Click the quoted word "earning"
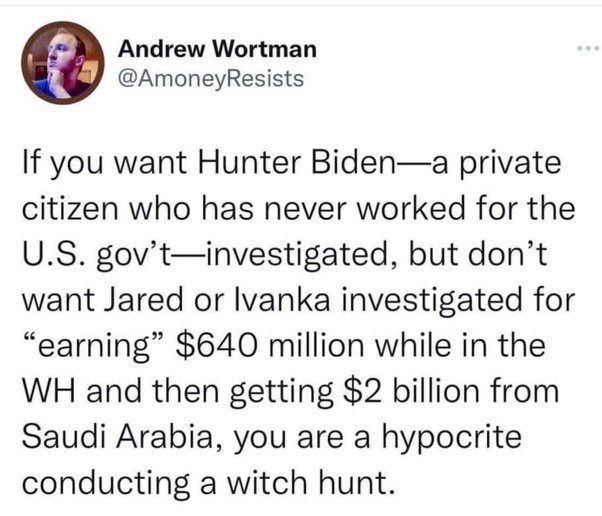The image size is (602, 516). click(x=95, y=346)
